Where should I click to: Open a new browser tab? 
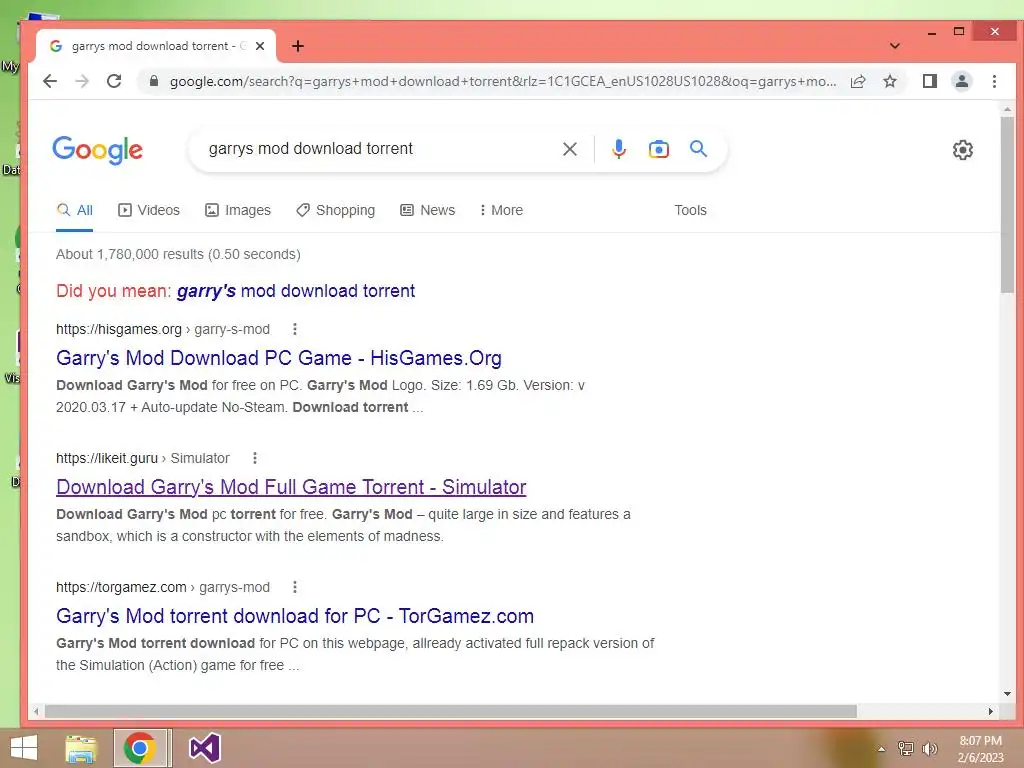(298, 46)
